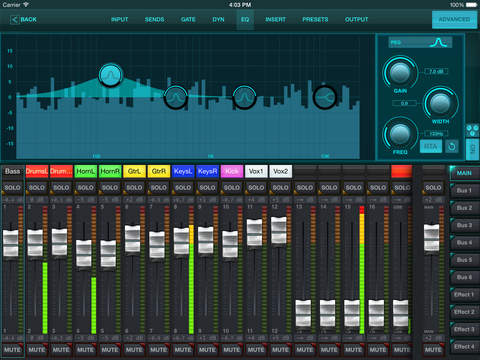Click the ADVANCED button
The width and height of the screenshot is (480, 360).
click(x=454, y=20)
